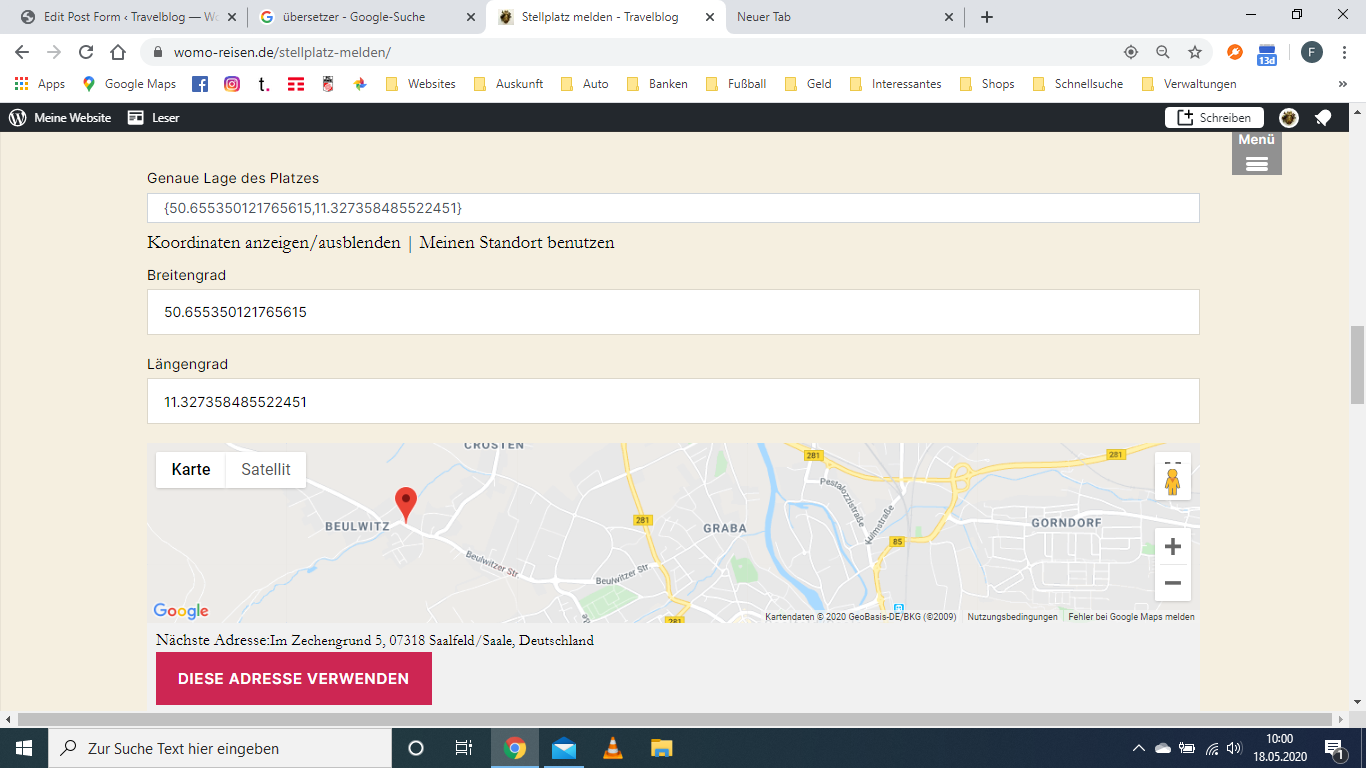Screen dimensions: 1366x768
Task: Expand the Shops bookmark folder
Action: (987, 84)
